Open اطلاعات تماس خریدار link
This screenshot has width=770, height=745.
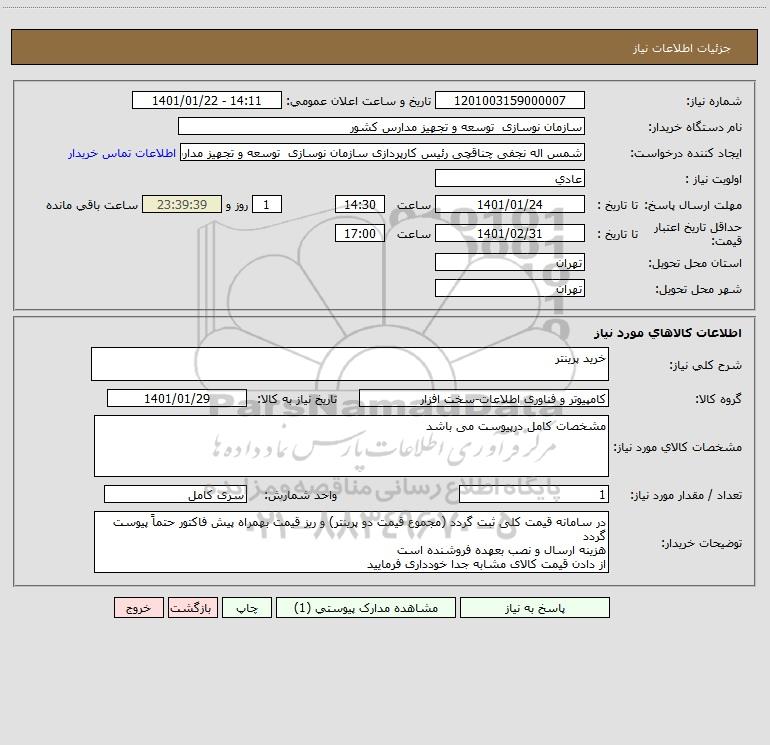pos(122,153)
